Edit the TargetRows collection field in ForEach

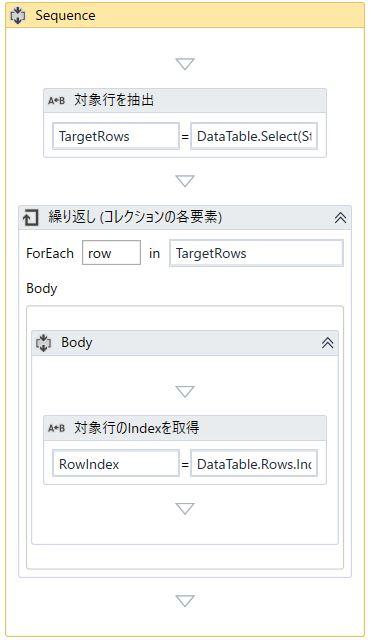click(256, 253)
